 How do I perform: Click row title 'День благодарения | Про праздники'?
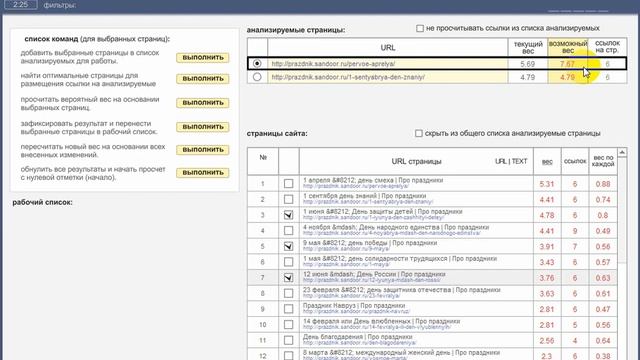click(x=358, y=337)
